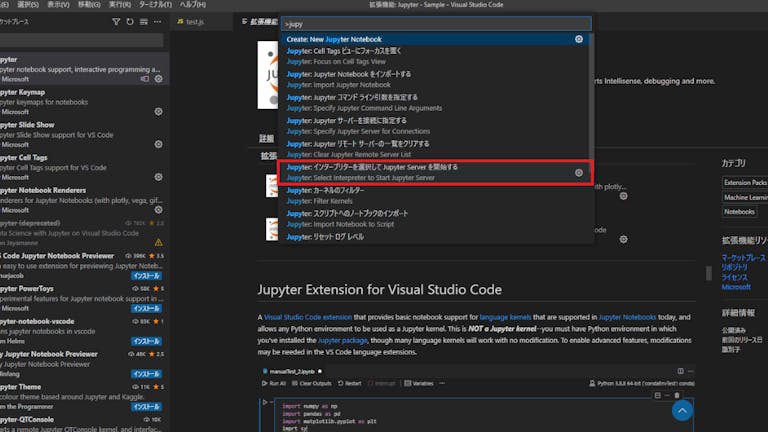Click gear on Select Interpreter to Start Jupyter Server

point(578,172)
